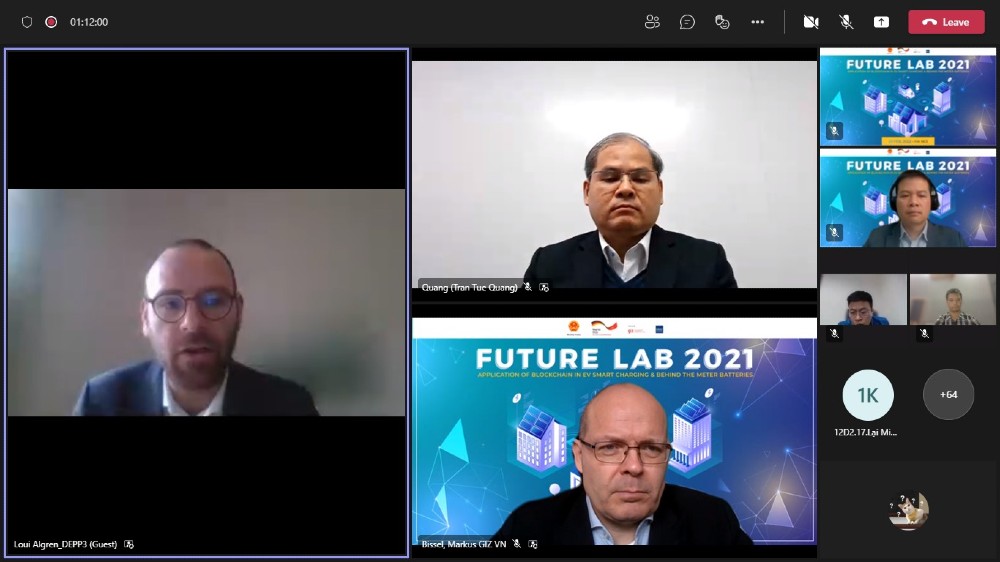Toggle the camera on or off
The height and width of the screenshot is (562, 1000).
pyautogui.click(x=811, y=22)
